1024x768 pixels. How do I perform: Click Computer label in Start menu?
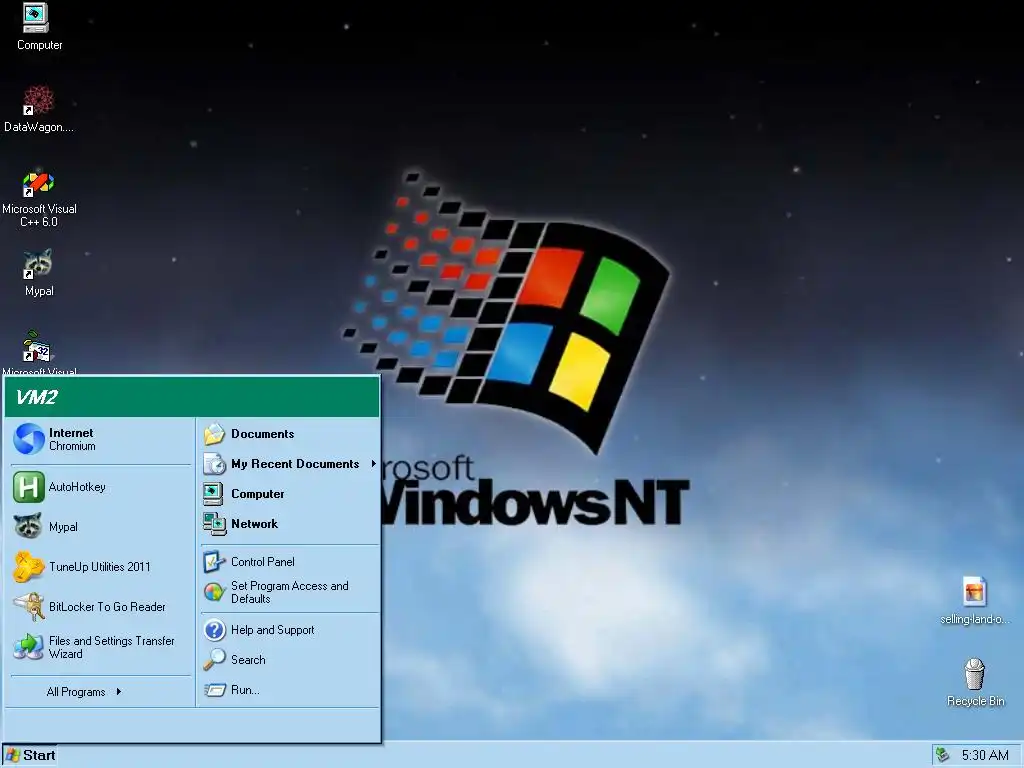[257, 494]
